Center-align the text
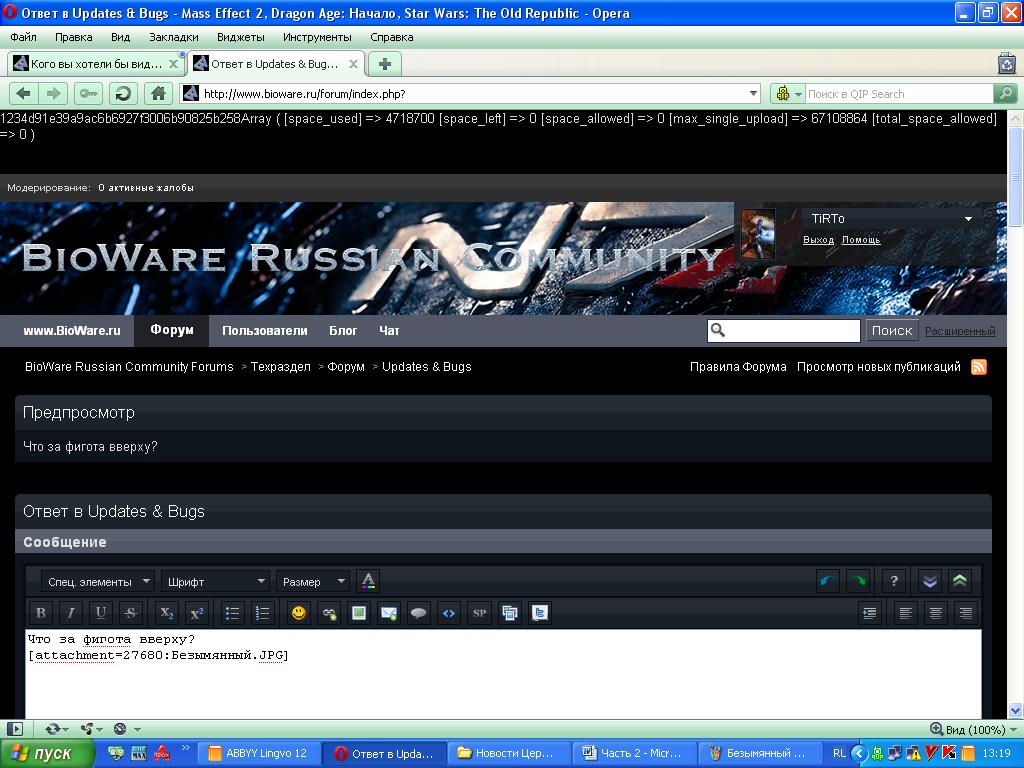 (x=935, y=613)
